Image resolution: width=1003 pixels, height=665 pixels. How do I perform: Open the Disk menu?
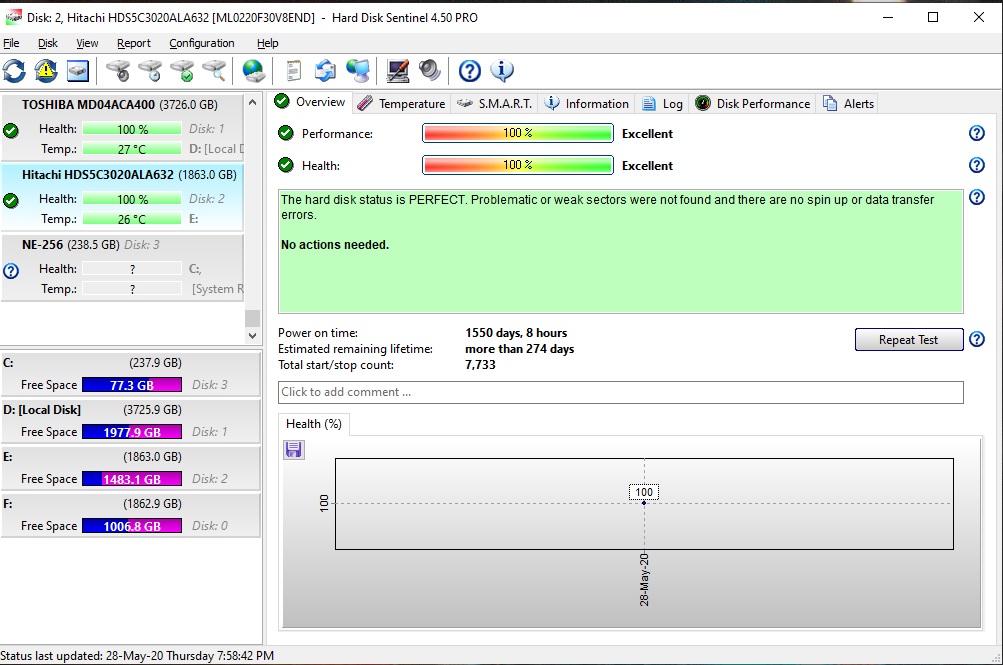point(48,43)
